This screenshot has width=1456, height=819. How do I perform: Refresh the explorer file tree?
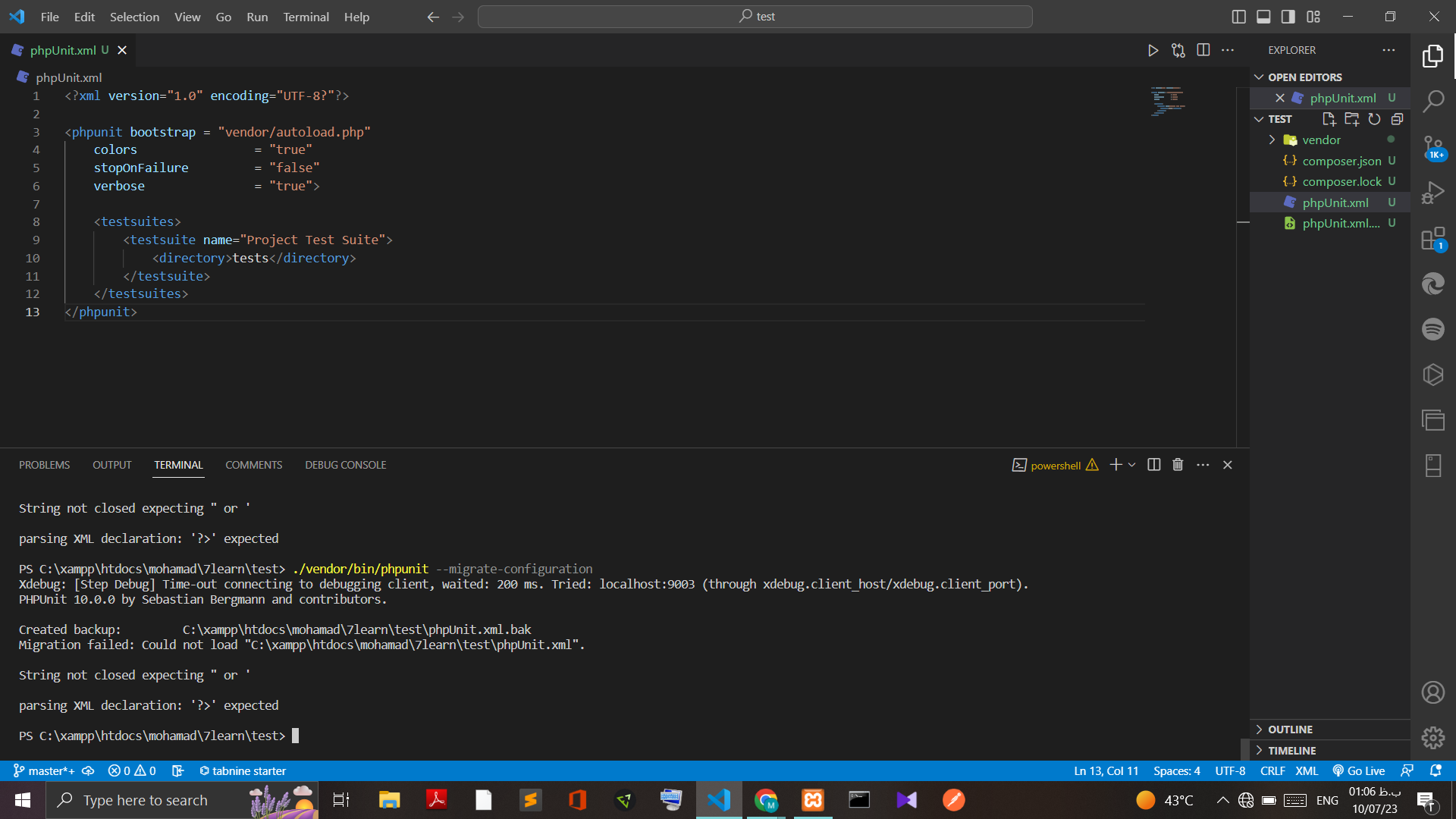(1374, 119)
